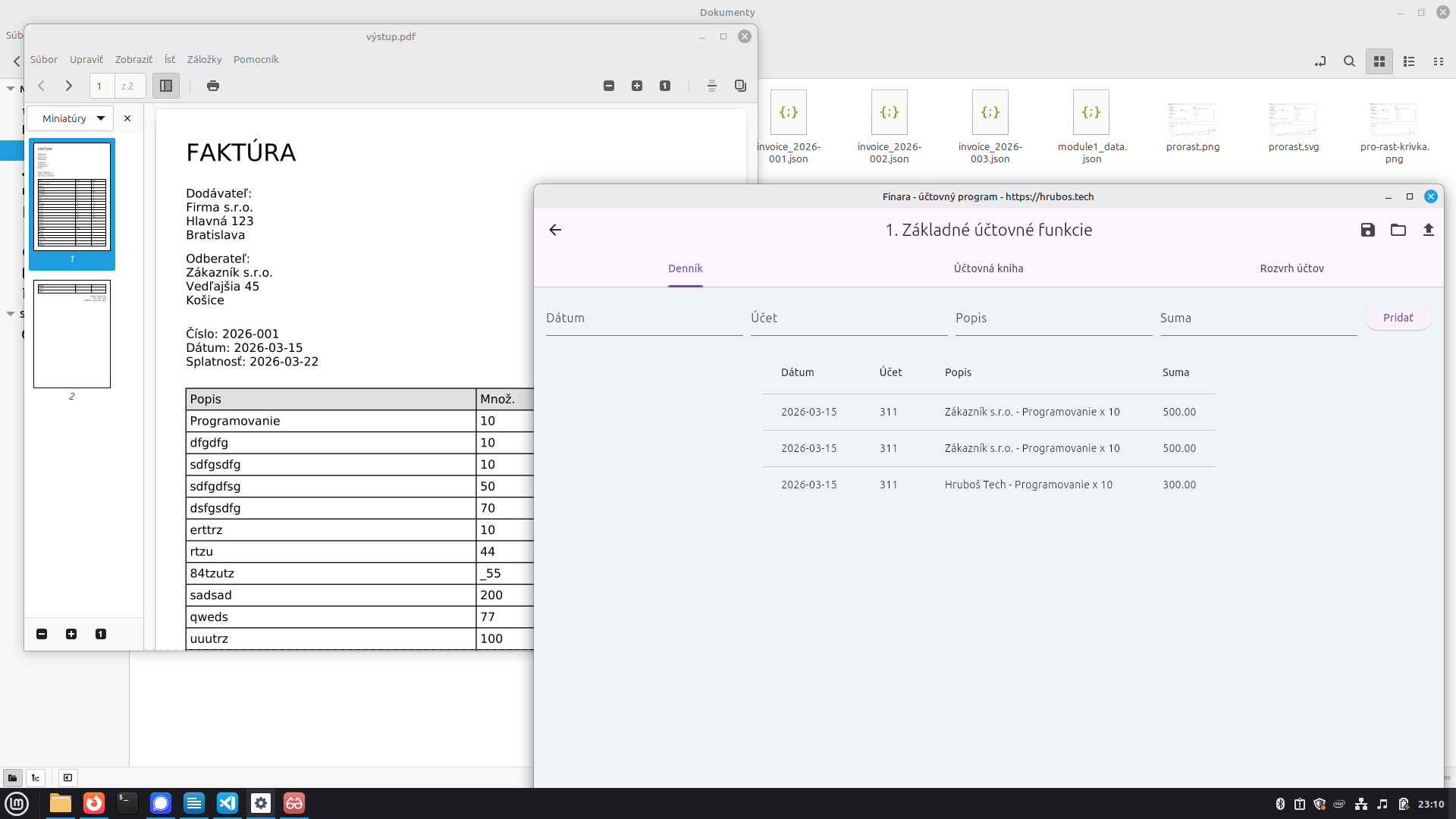Open the Rozvrh účtov tab
Image resolution: width=1456 pixels, height=819 pixels.
click(x=1291, y=268)
